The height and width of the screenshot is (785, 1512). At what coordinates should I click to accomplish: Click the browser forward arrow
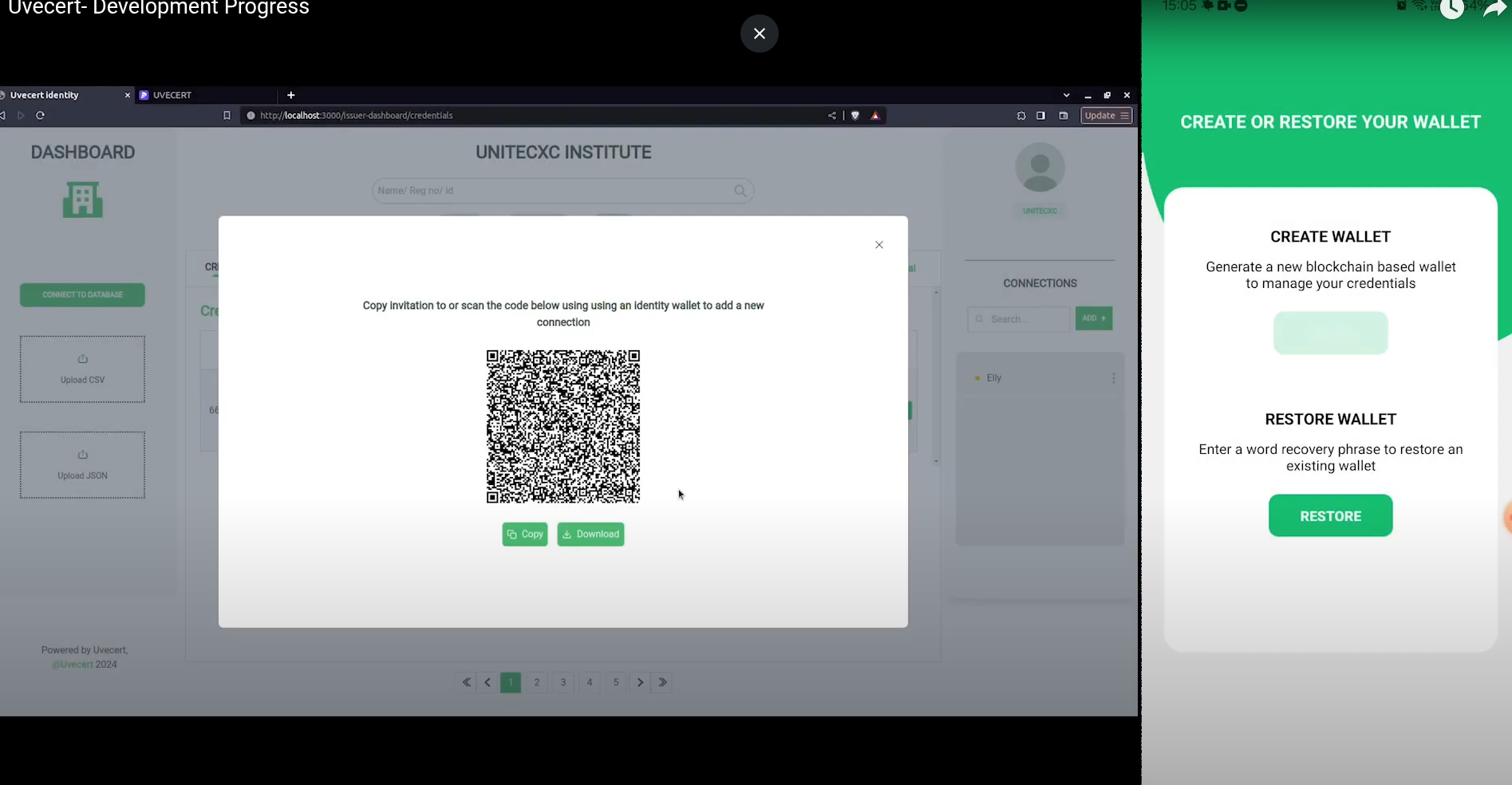point(21,116)
